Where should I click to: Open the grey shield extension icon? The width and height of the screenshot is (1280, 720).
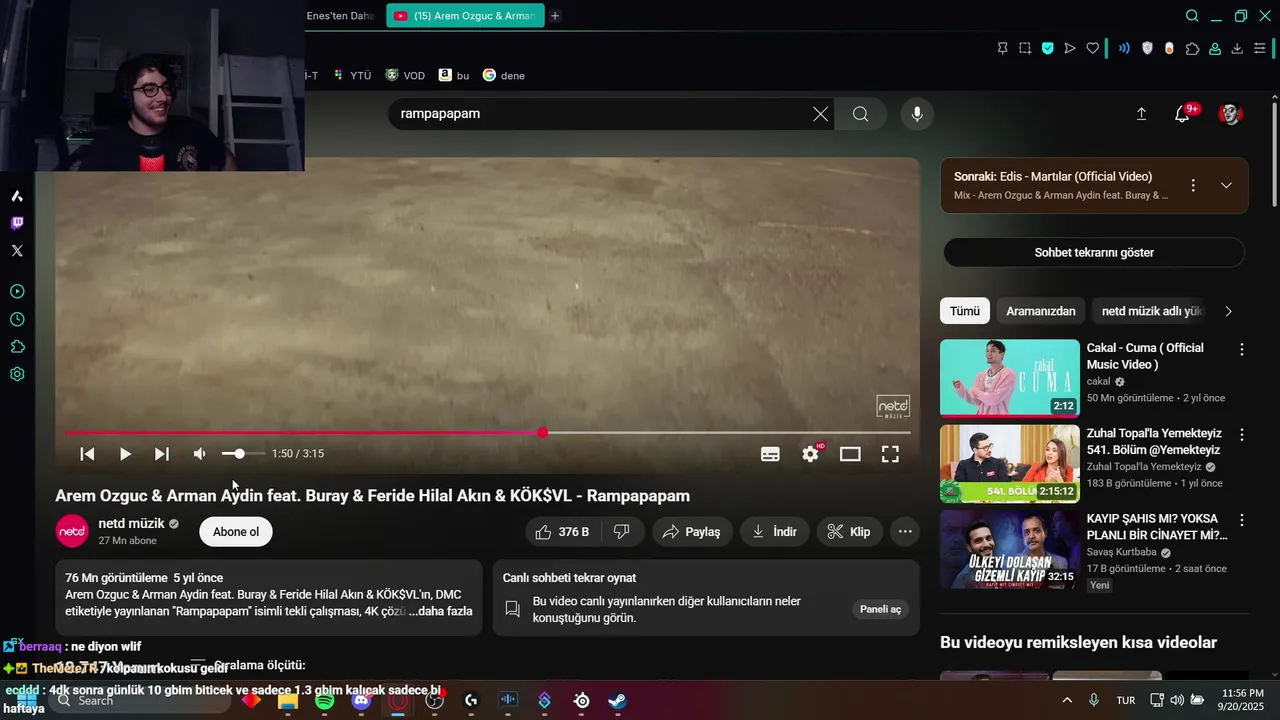(1147, 48)
